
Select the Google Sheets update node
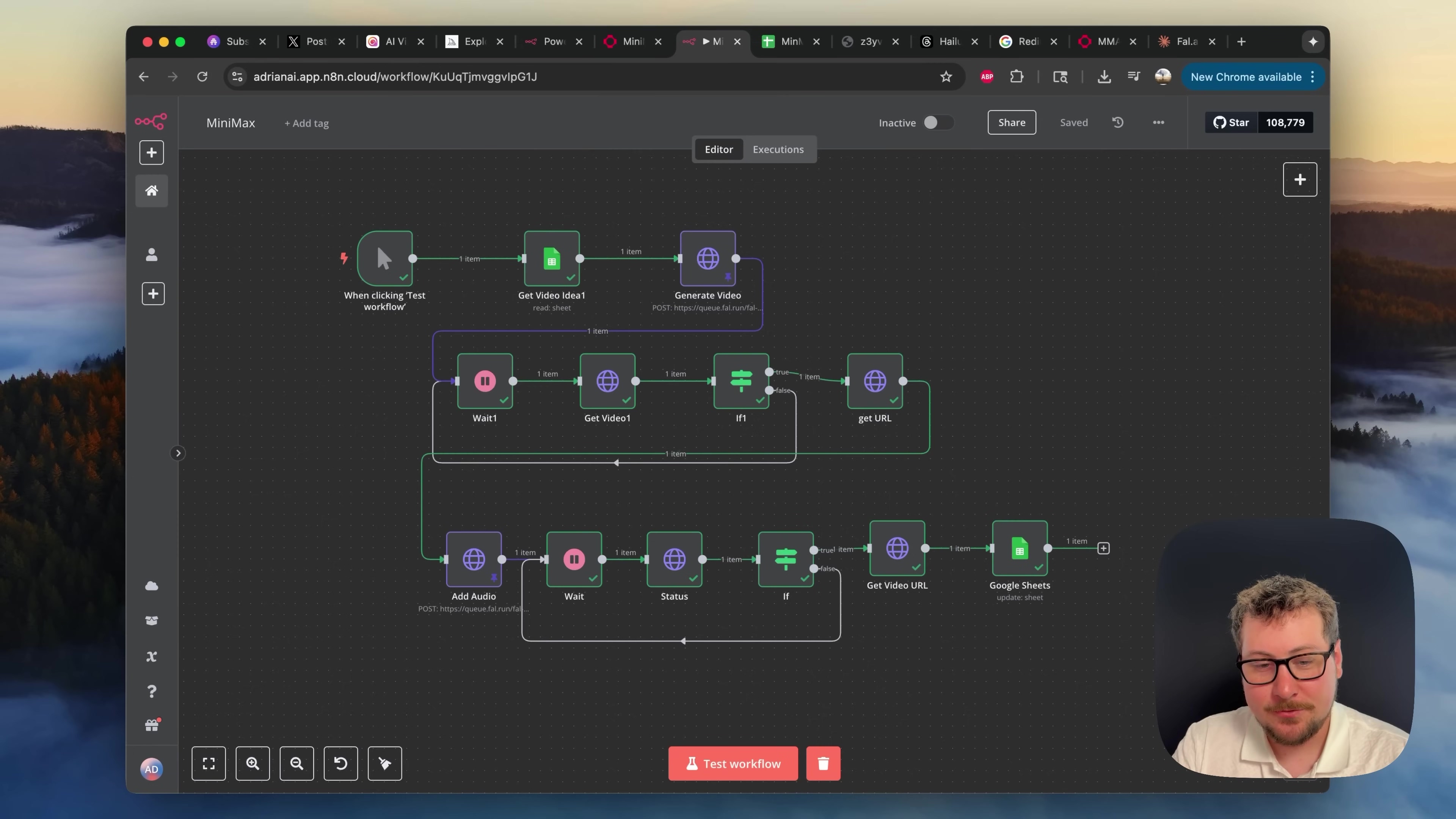1020,548
